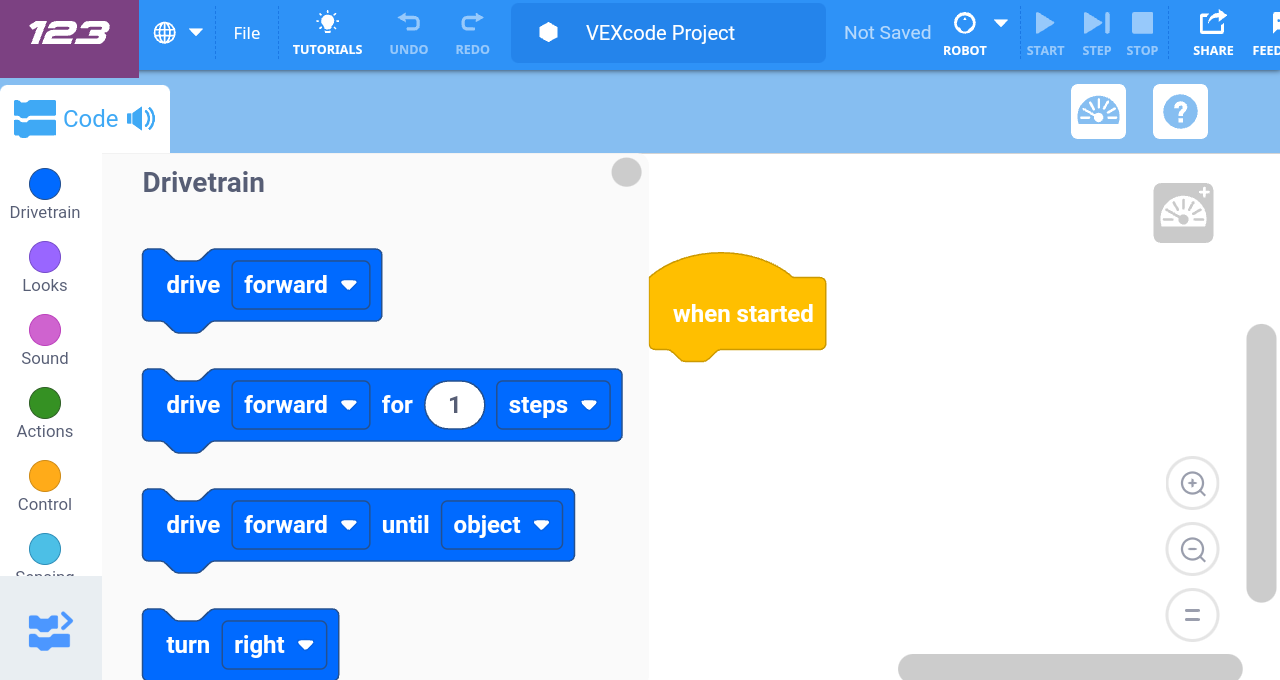Open the monitor dashboard icon above the workspace
Viewport: 1280px width, 680px height.
click(1098, 111)
